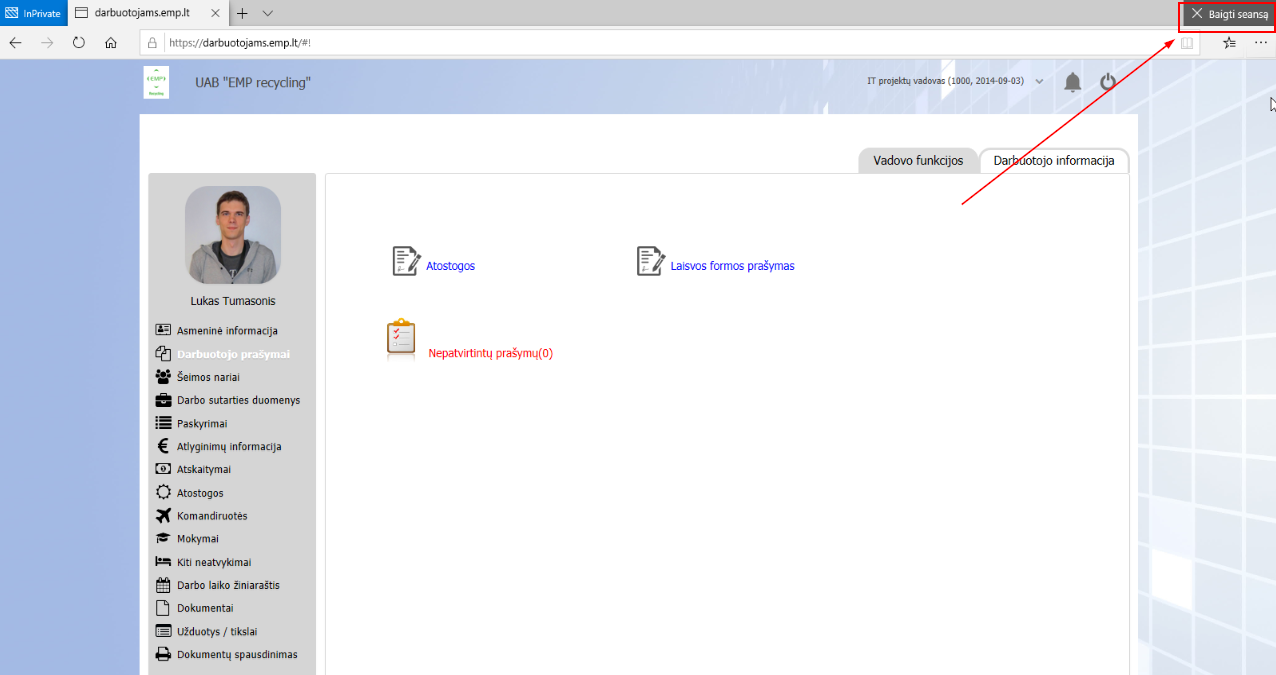Open Darbo sutarties duomenys in the sidebar
The image size is (1276, 675).
coord(238,400)
